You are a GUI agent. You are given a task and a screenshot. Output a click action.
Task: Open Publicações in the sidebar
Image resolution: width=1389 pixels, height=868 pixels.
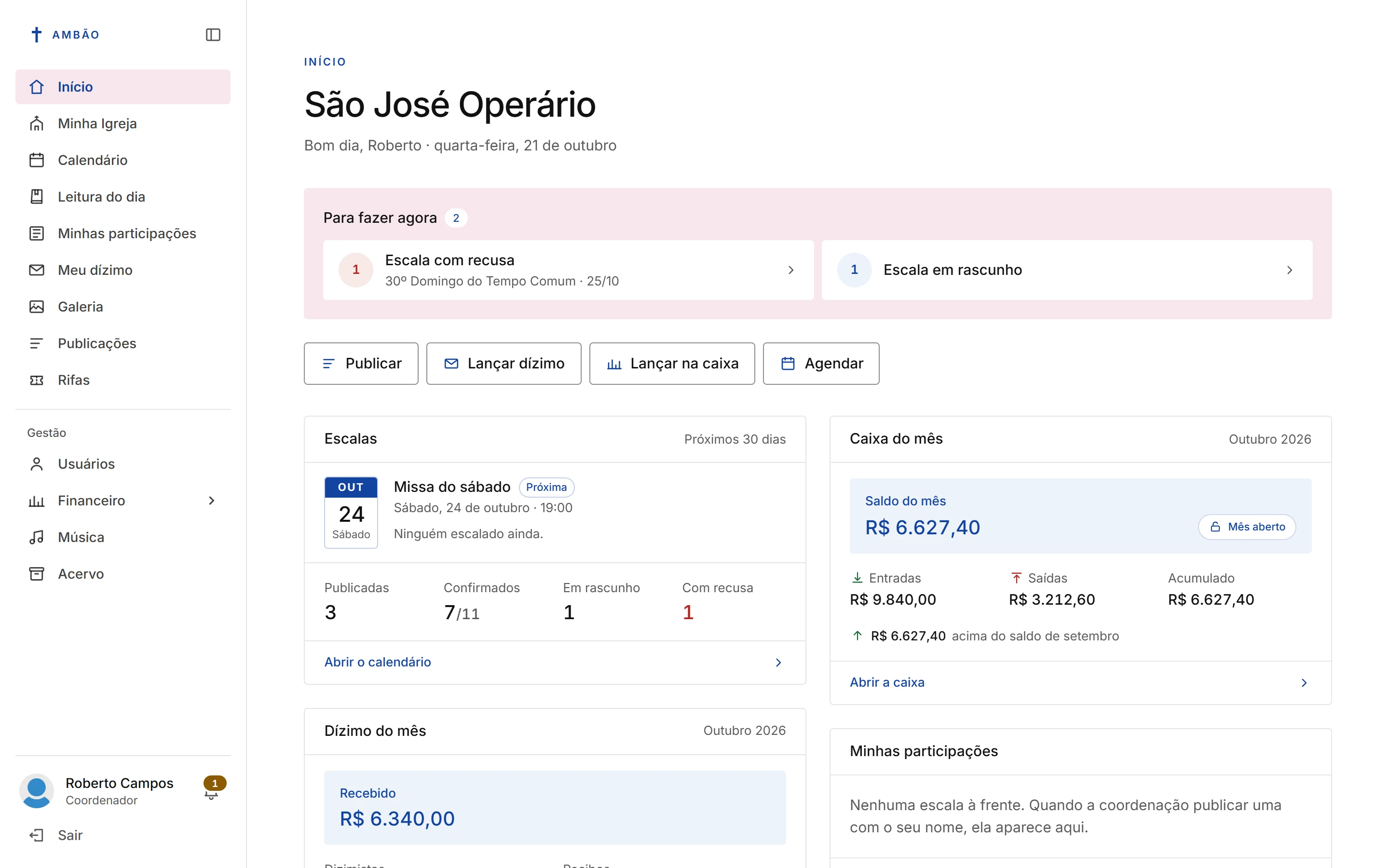coord(123,343)
